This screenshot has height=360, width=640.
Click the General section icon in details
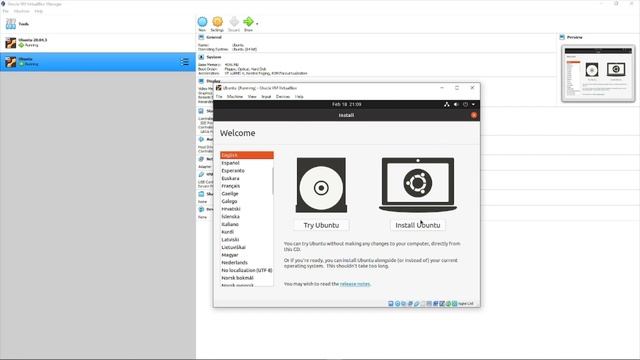tap(201, 37)
